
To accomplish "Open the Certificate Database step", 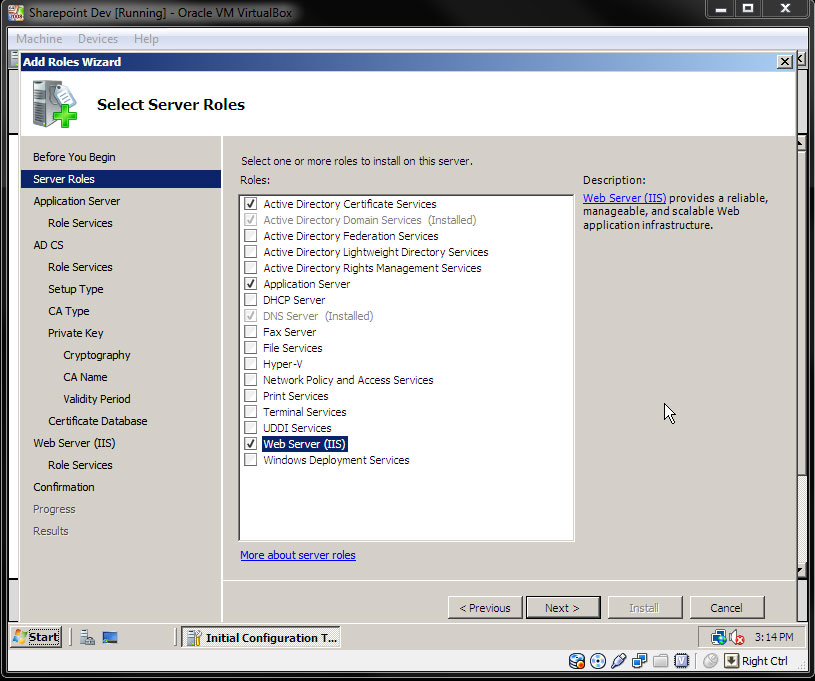I will coord(98,421).
